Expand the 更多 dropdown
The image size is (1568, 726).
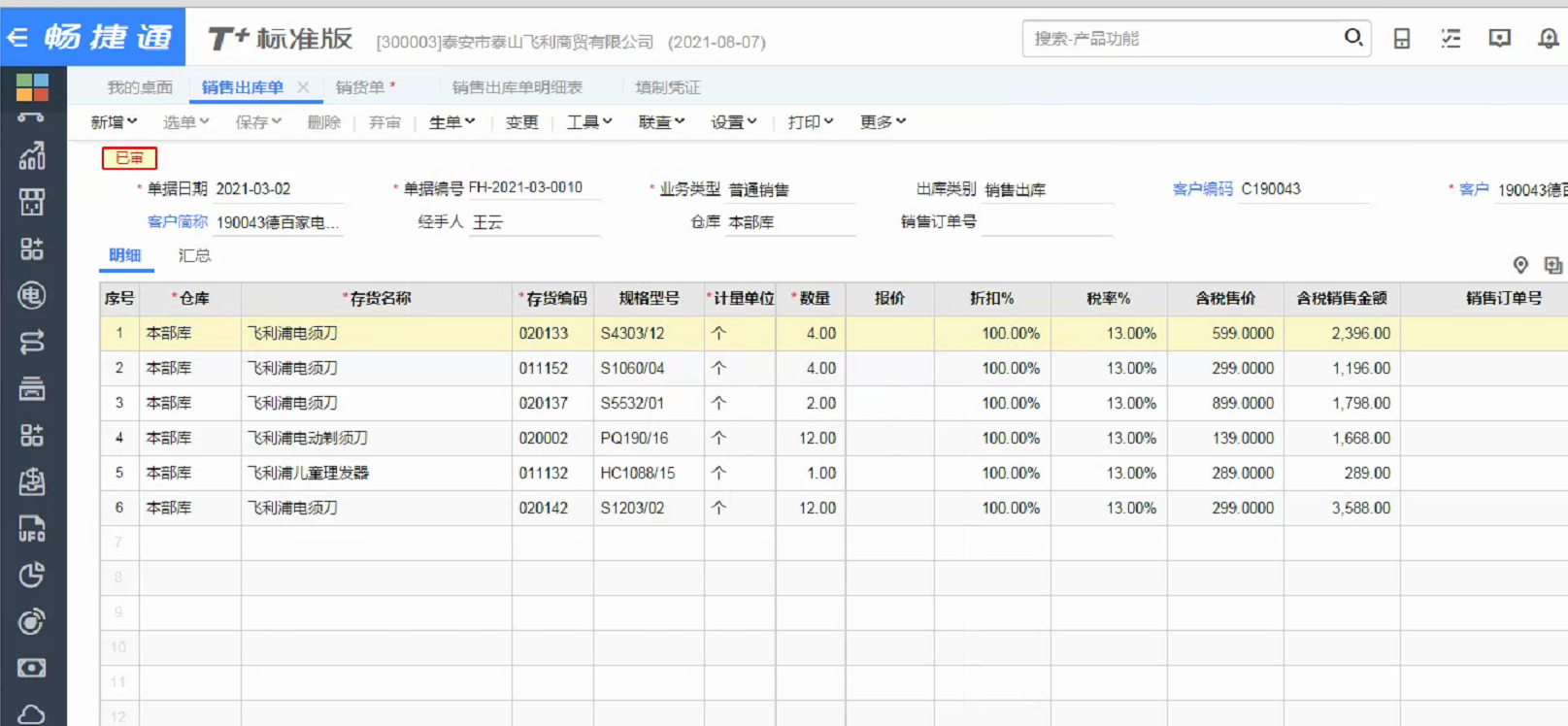click(x=884, y=122)
